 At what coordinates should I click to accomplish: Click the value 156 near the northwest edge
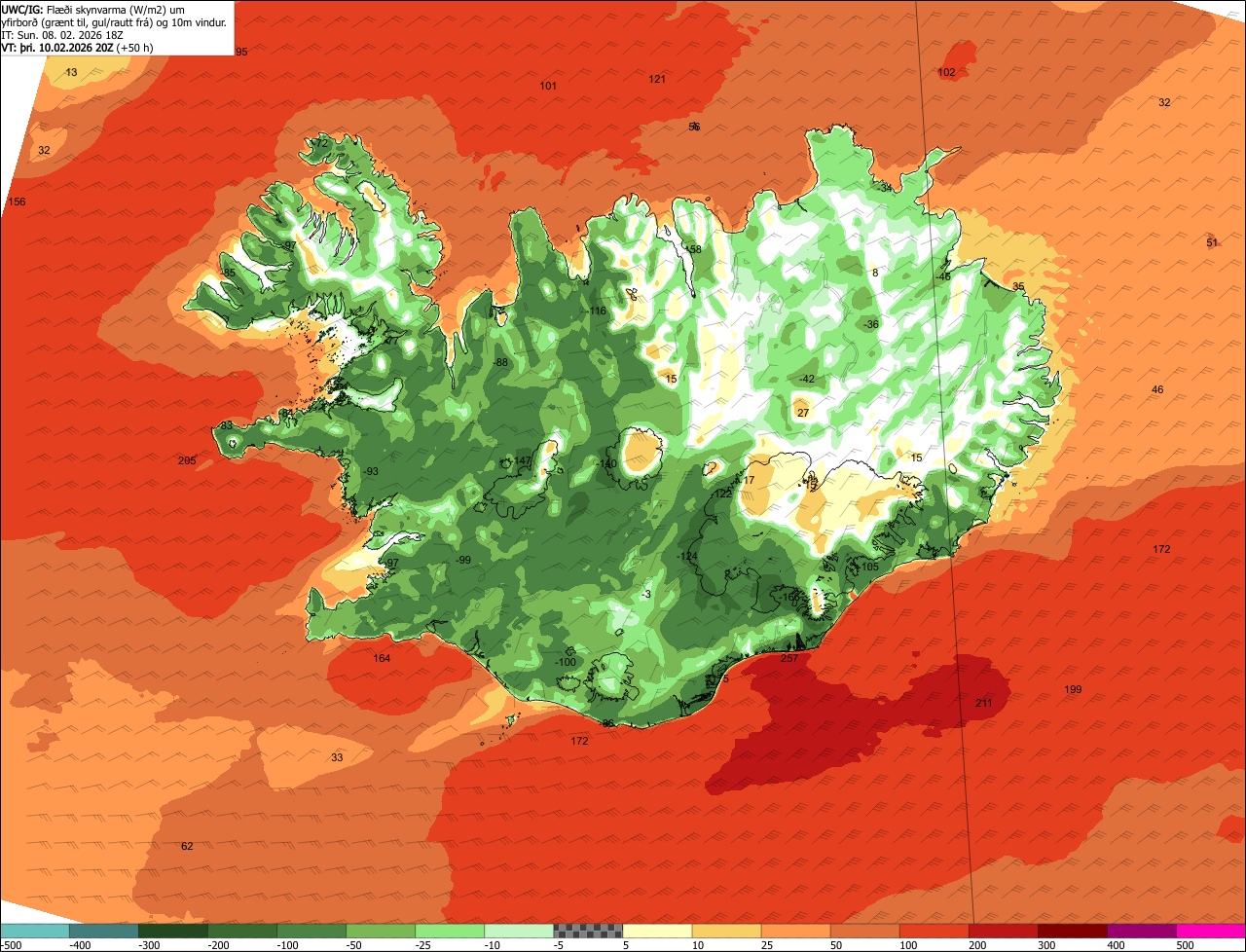17,202
